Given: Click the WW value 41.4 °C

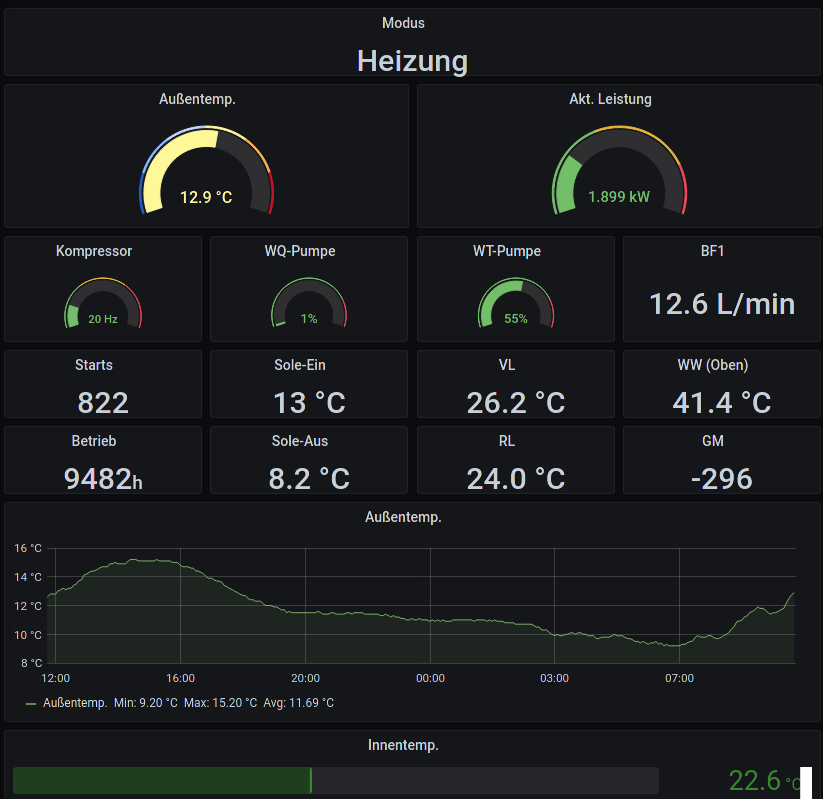Looking at the screenshot, I should point(722,403).
